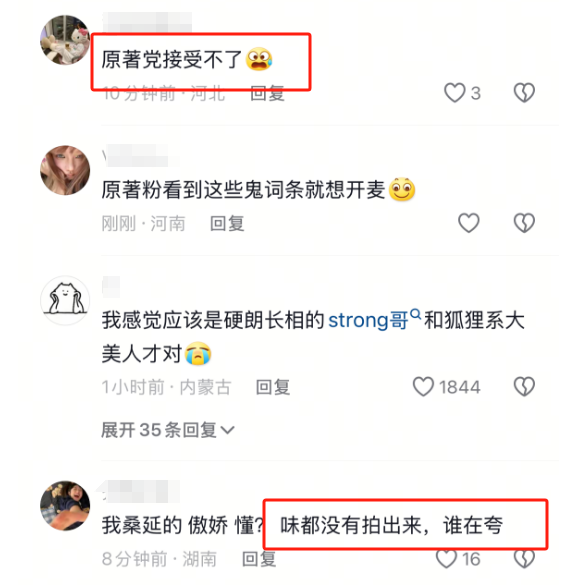This screenshot has width=562, height=585.
Task: Dislike the strong哥 comment from 内蒙古
Action: pos(524,387)
